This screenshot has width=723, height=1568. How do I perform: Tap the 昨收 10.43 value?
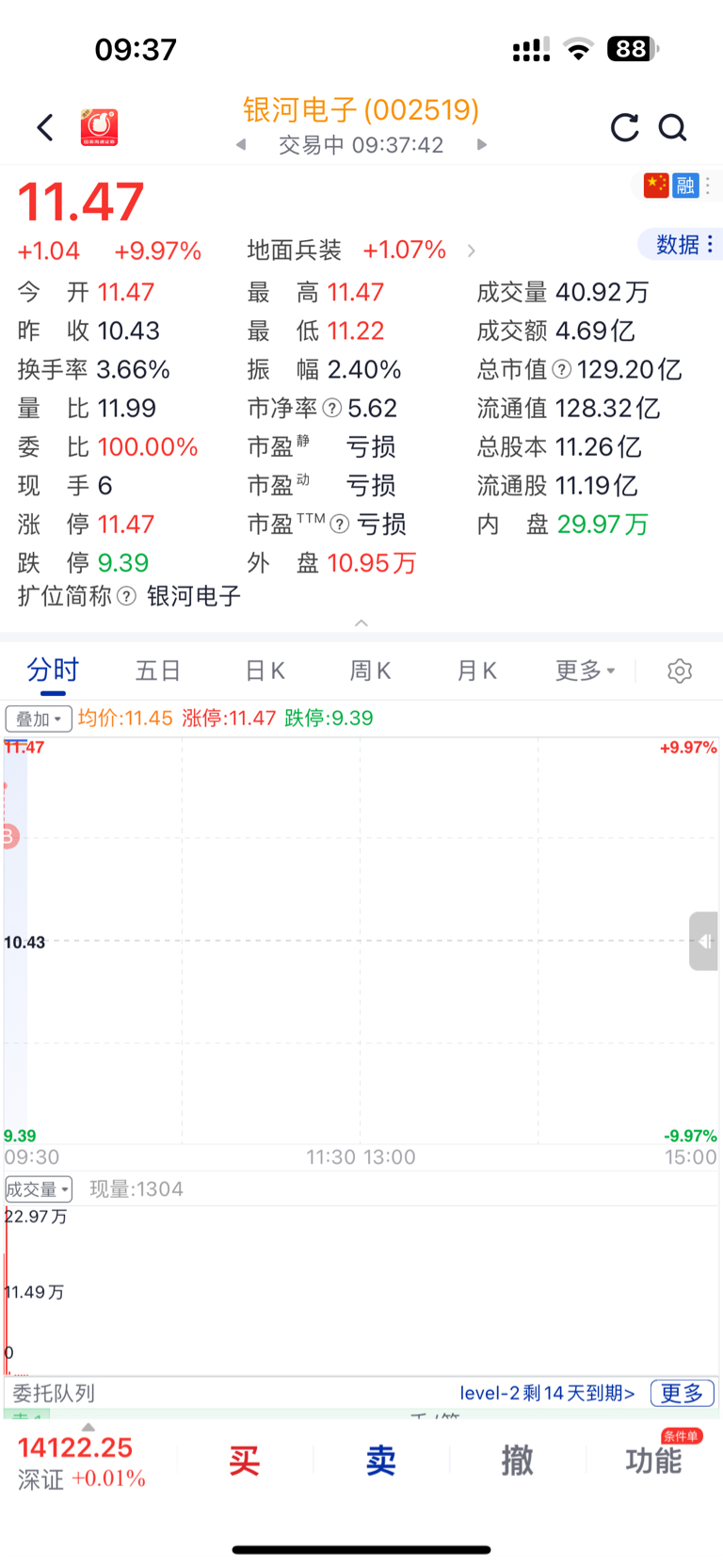click(128, 331)
